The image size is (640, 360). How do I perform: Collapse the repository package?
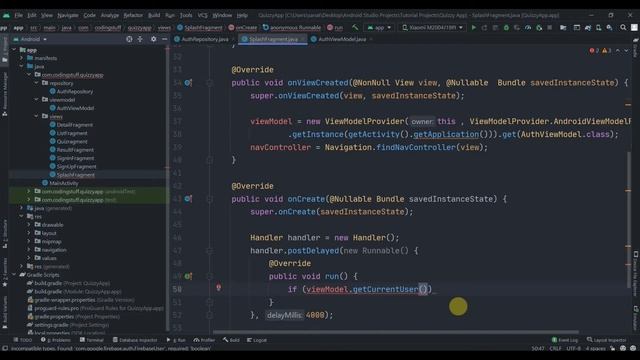[x=36, y=83]
